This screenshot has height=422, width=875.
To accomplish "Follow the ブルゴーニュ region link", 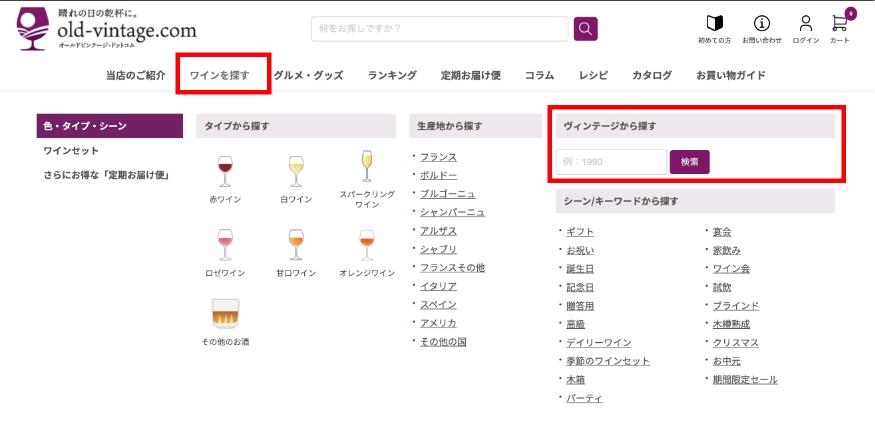I will pyautogui.click(x=447, y=193).
